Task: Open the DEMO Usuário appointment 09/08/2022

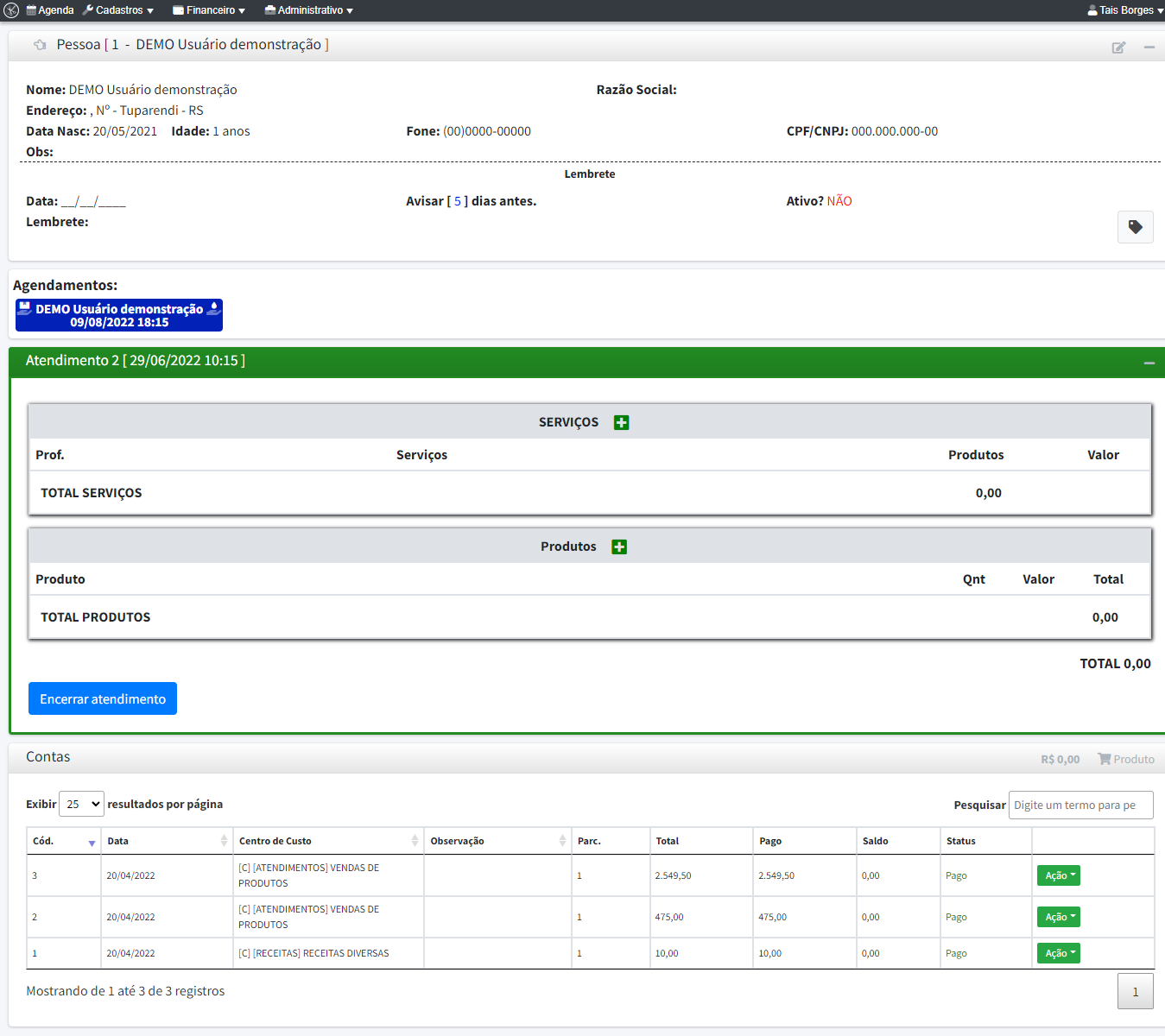Action: pos(119,315)
